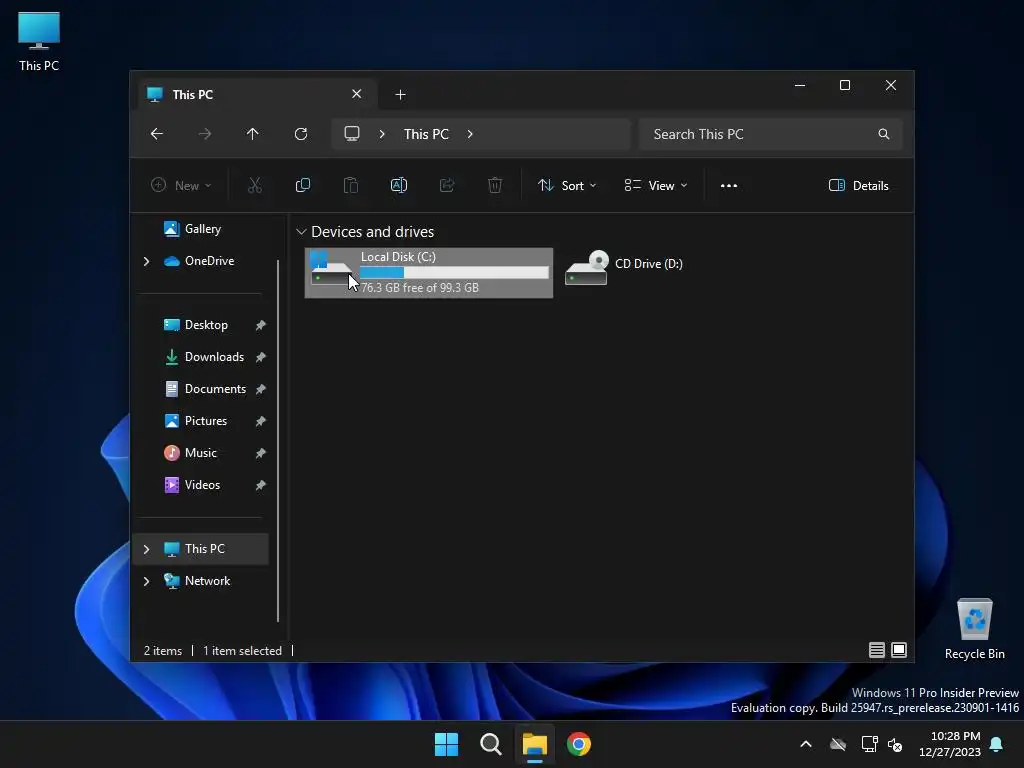Select the Local Disk (C:) drive
The height and width of the screenshot is (768, 1024).
tap(429, 273)
